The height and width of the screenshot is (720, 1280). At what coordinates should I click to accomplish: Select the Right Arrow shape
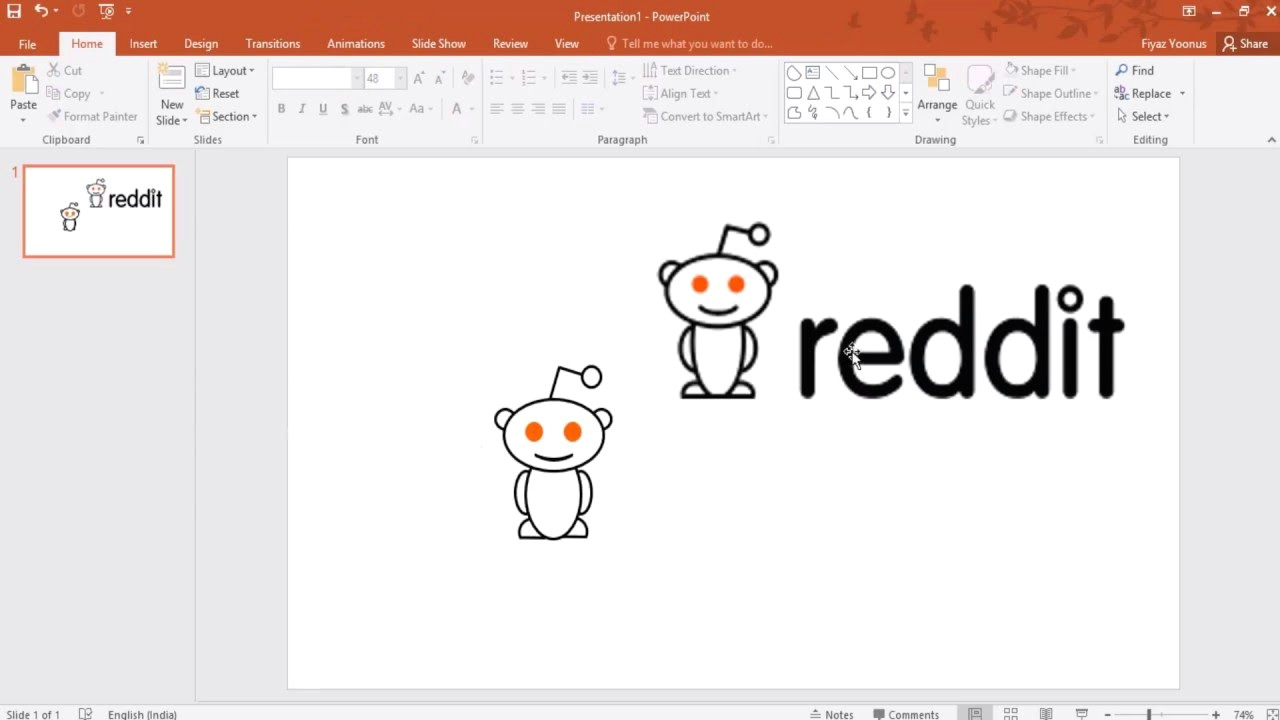[x=869, y=93]
